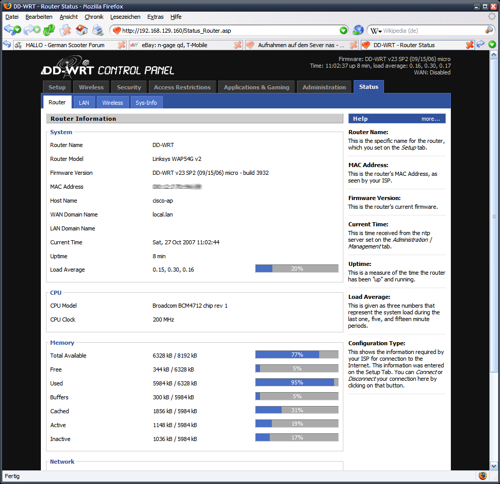Click the globe icon beside the address bar

pos(358,30)
